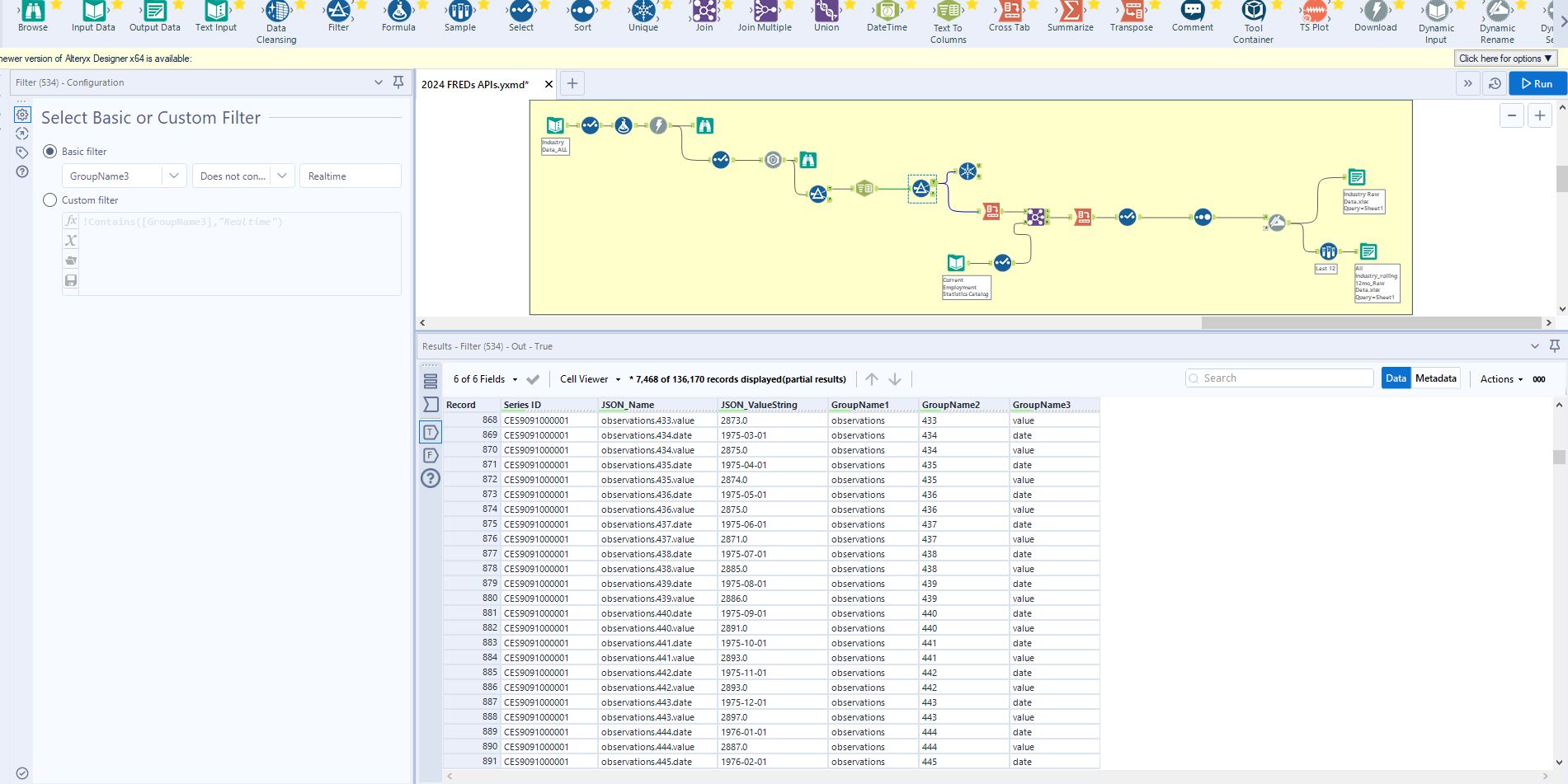Image resolution: width=1568 pixels, height=784 pixels.
Task: Switch to Custom filter option
Action: click(50, 200)
